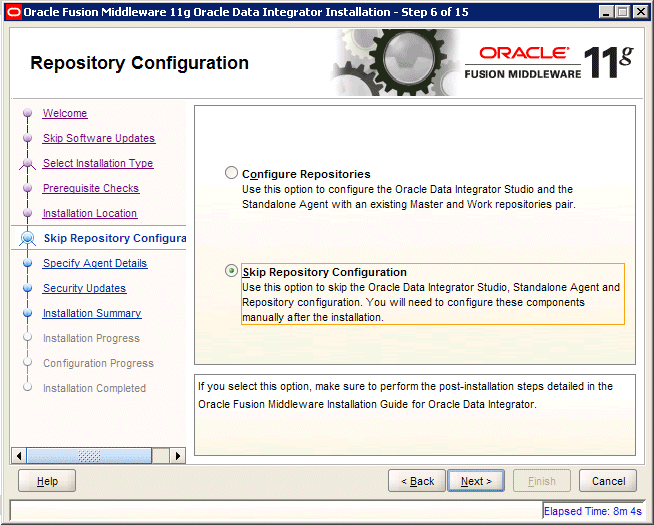Click the Oracle icon in title bar
The image size is (654, 525).
(x=14, y=12)
